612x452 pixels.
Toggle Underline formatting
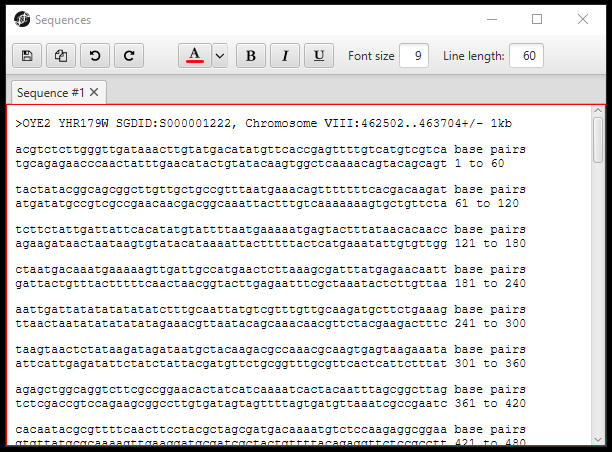click(x=319, y=56)
